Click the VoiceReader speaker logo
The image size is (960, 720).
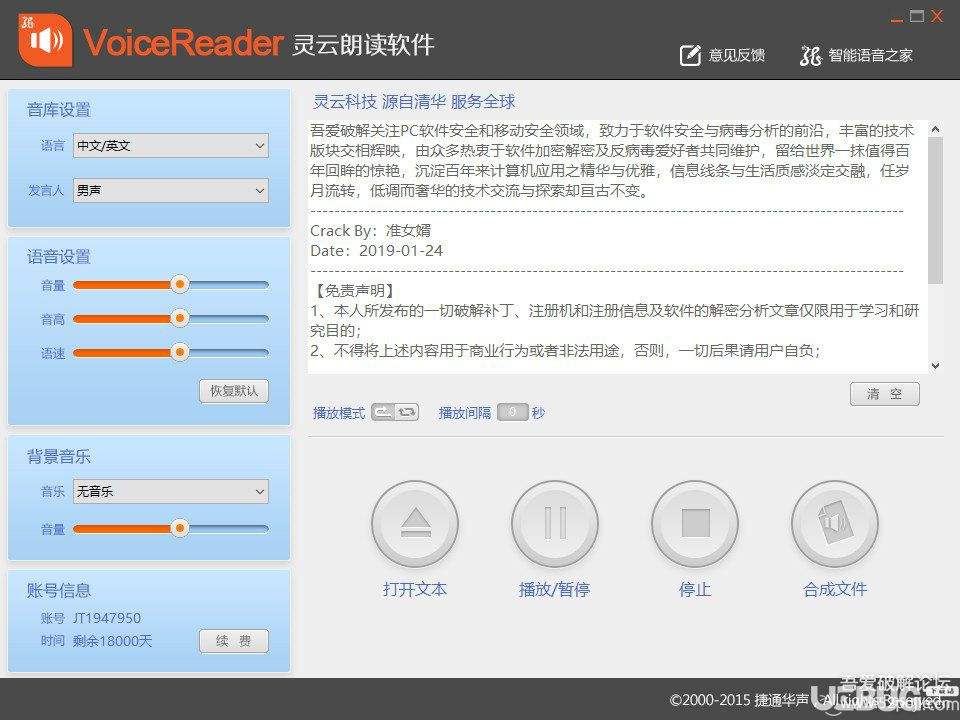[45, 40]
